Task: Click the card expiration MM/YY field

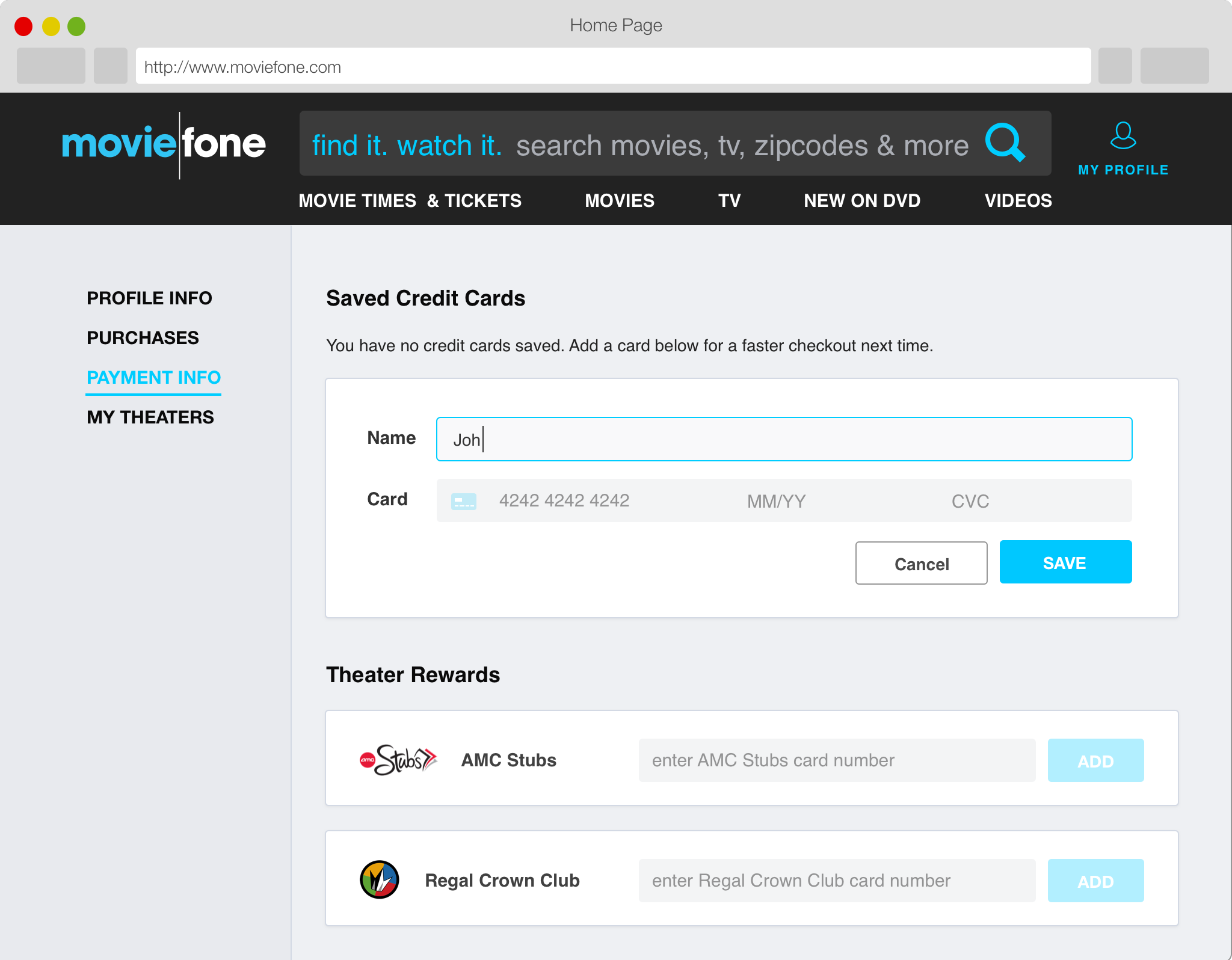Action: (776, 502)
